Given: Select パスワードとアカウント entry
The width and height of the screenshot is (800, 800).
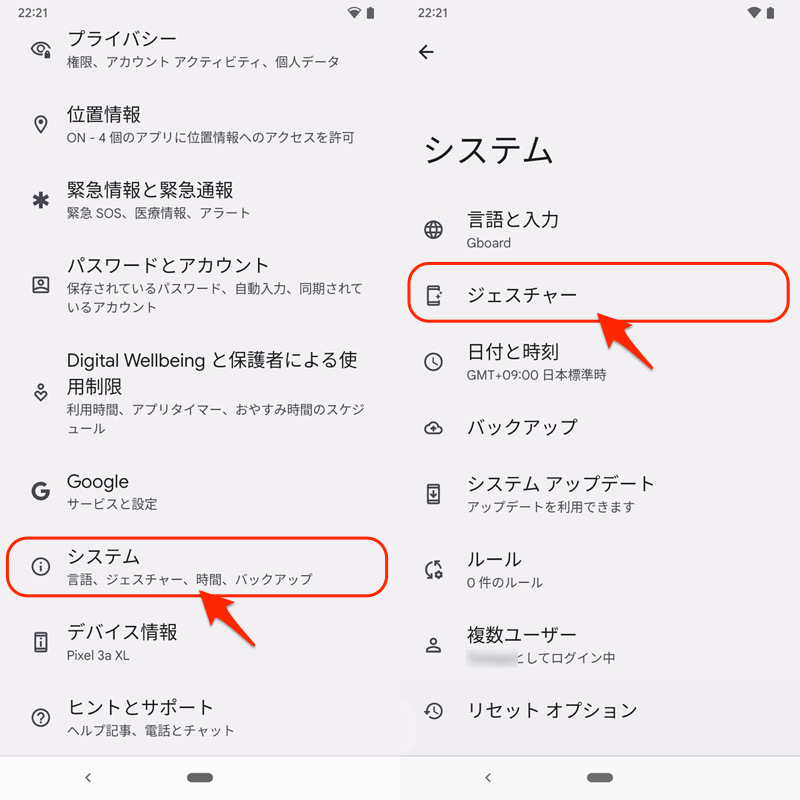Looking at the screenshot, I should click(200, 285).
